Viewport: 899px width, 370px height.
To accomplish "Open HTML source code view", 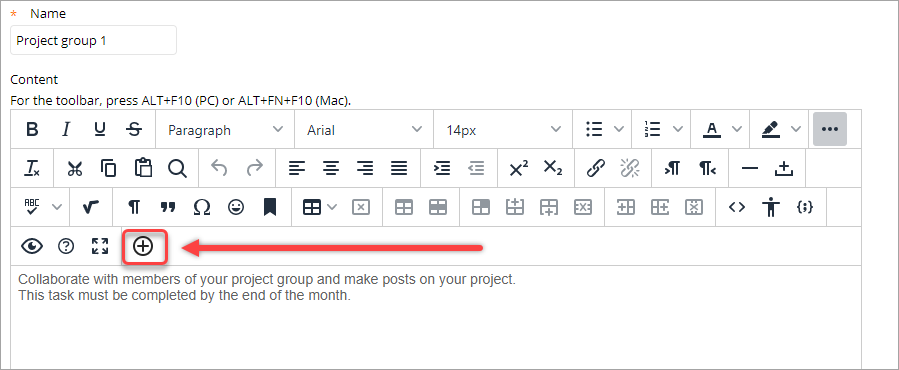I will 737,207.
